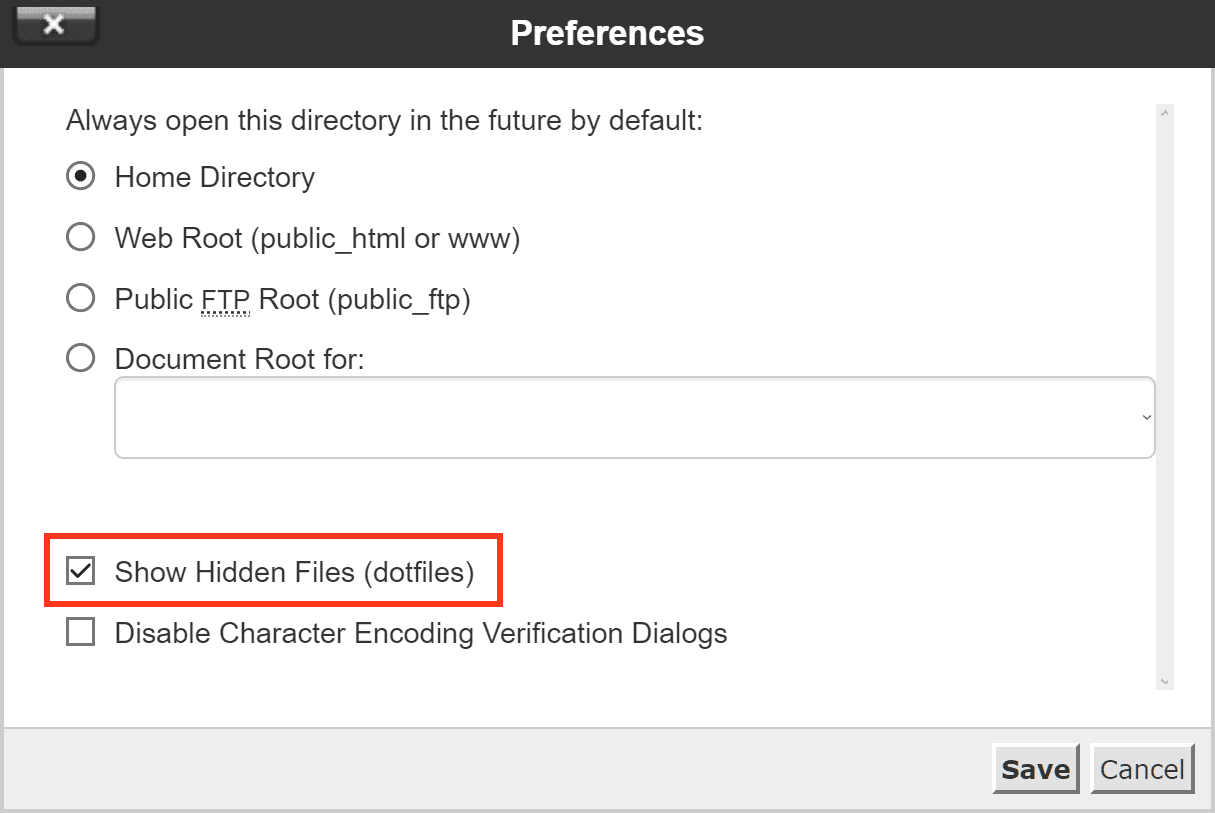Click the vertical scrollbar track
1215x813 pixels.
coord(1165,397)
